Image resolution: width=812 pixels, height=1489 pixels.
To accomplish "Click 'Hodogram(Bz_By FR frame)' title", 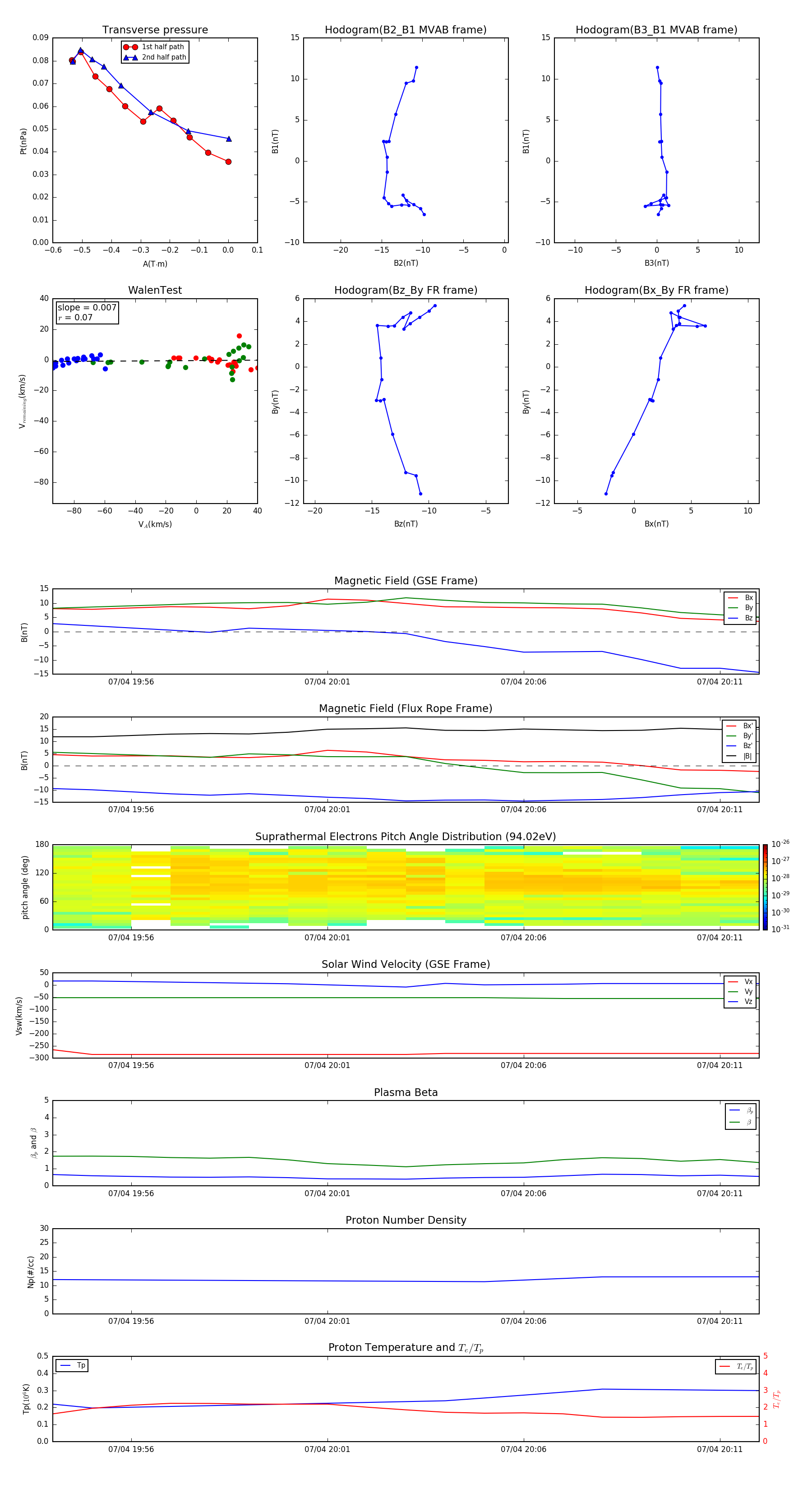I will 406,290.
